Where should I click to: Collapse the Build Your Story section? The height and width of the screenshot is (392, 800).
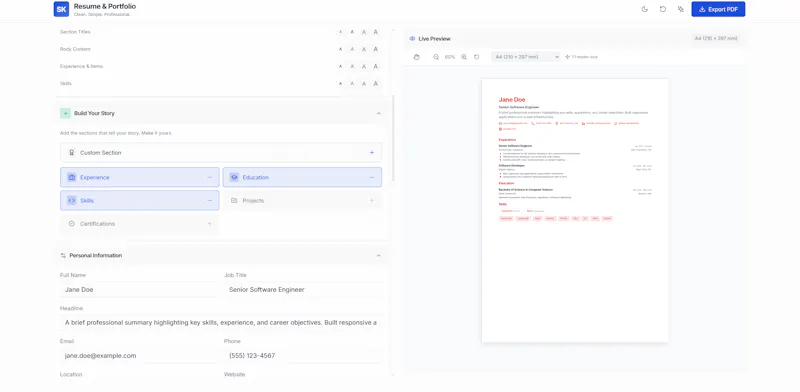379,113
